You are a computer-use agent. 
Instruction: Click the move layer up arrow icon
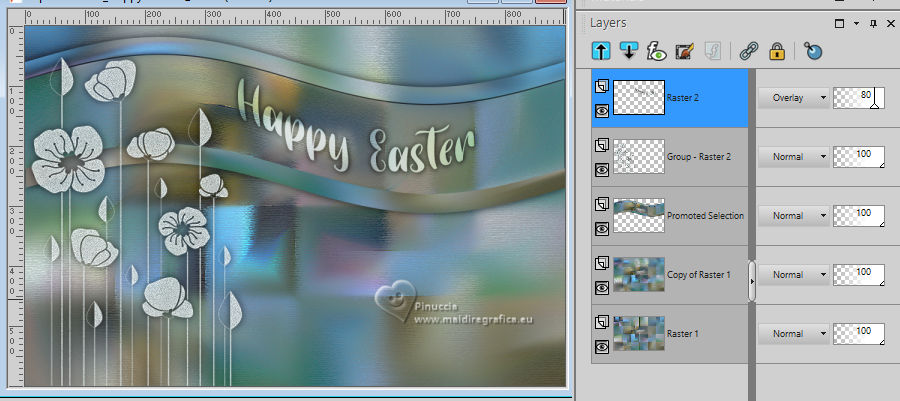coord(602,50)
